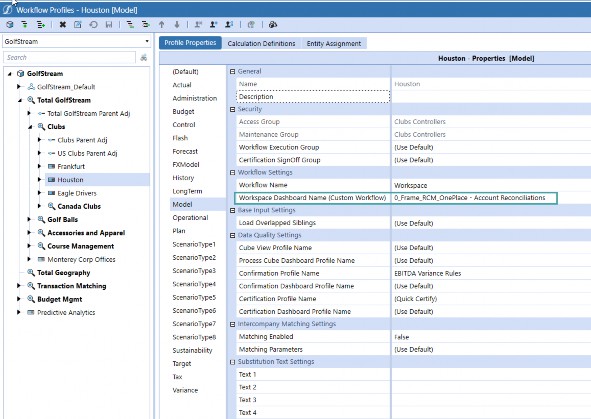Switch to the Calculation Definitions tab
This screenshot has width=591, height=419.
coord(261,43)
